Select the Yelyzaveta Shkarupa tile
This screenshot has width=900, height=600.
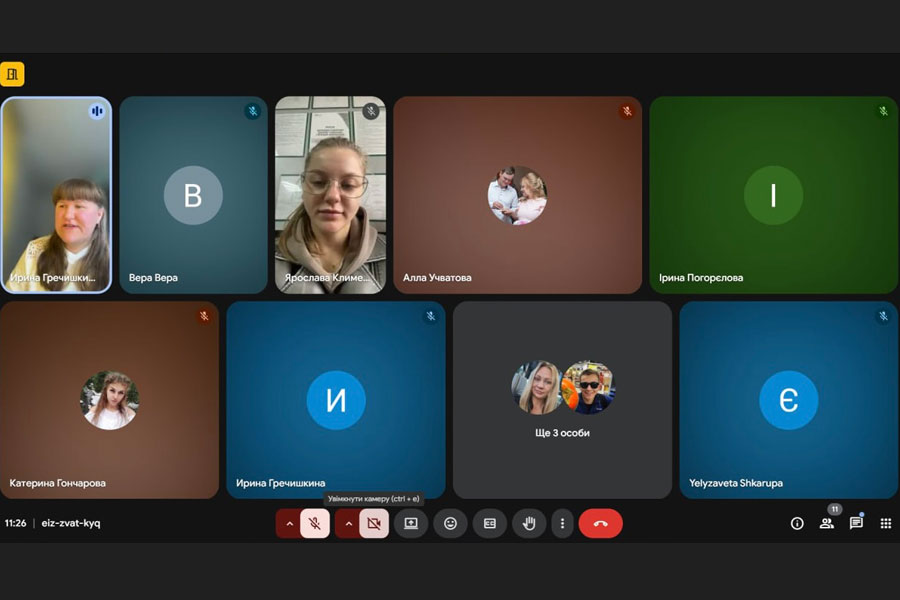click(x=789, y=400)
